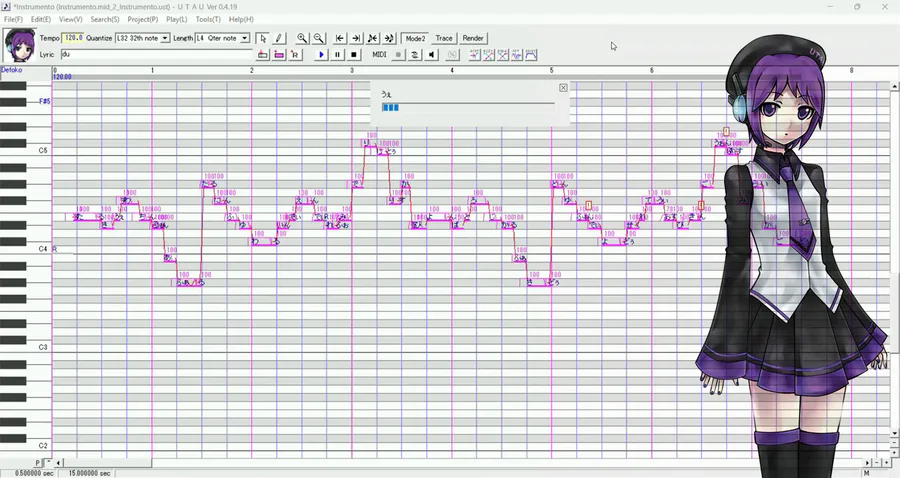Insert a rest with the R icon
Viewport: 900px width, 478px height.
coord(295,55)
